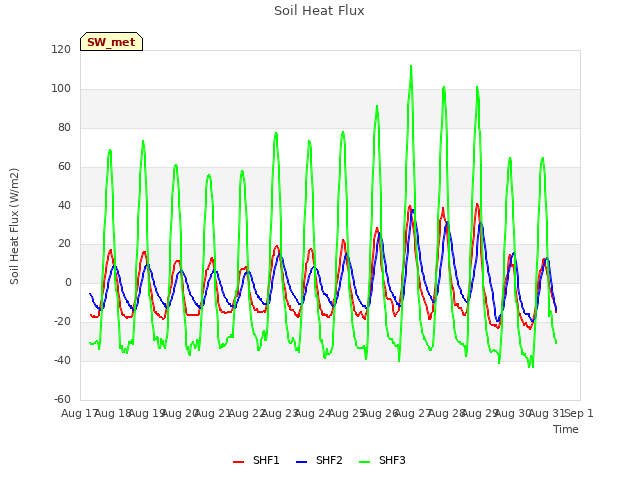
Task: Click the green SHF3 legend swatch
Action: [364, 462]
